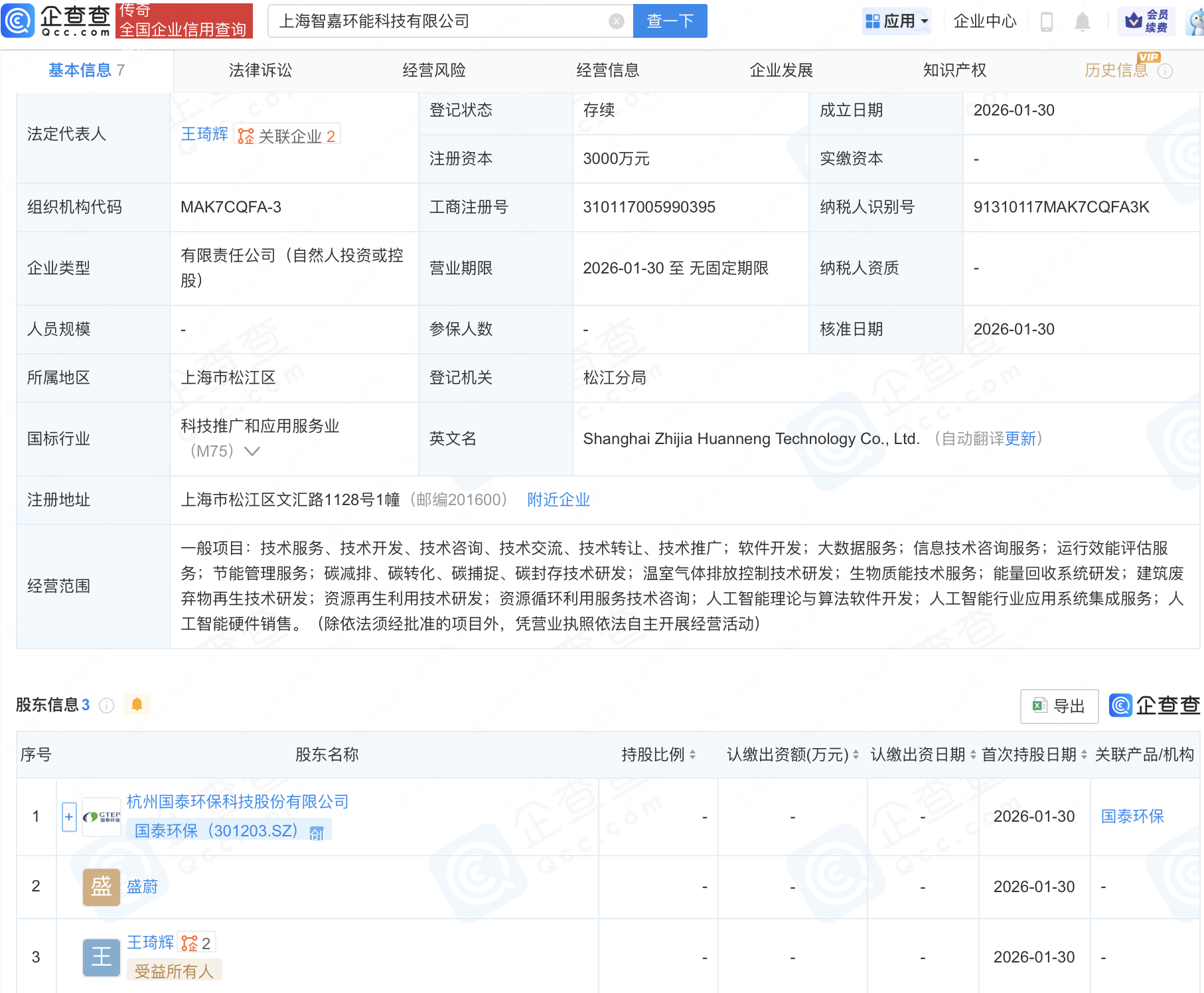
Task: Expand the 国标行业 M75 chevron
Action: pos(251,451)
